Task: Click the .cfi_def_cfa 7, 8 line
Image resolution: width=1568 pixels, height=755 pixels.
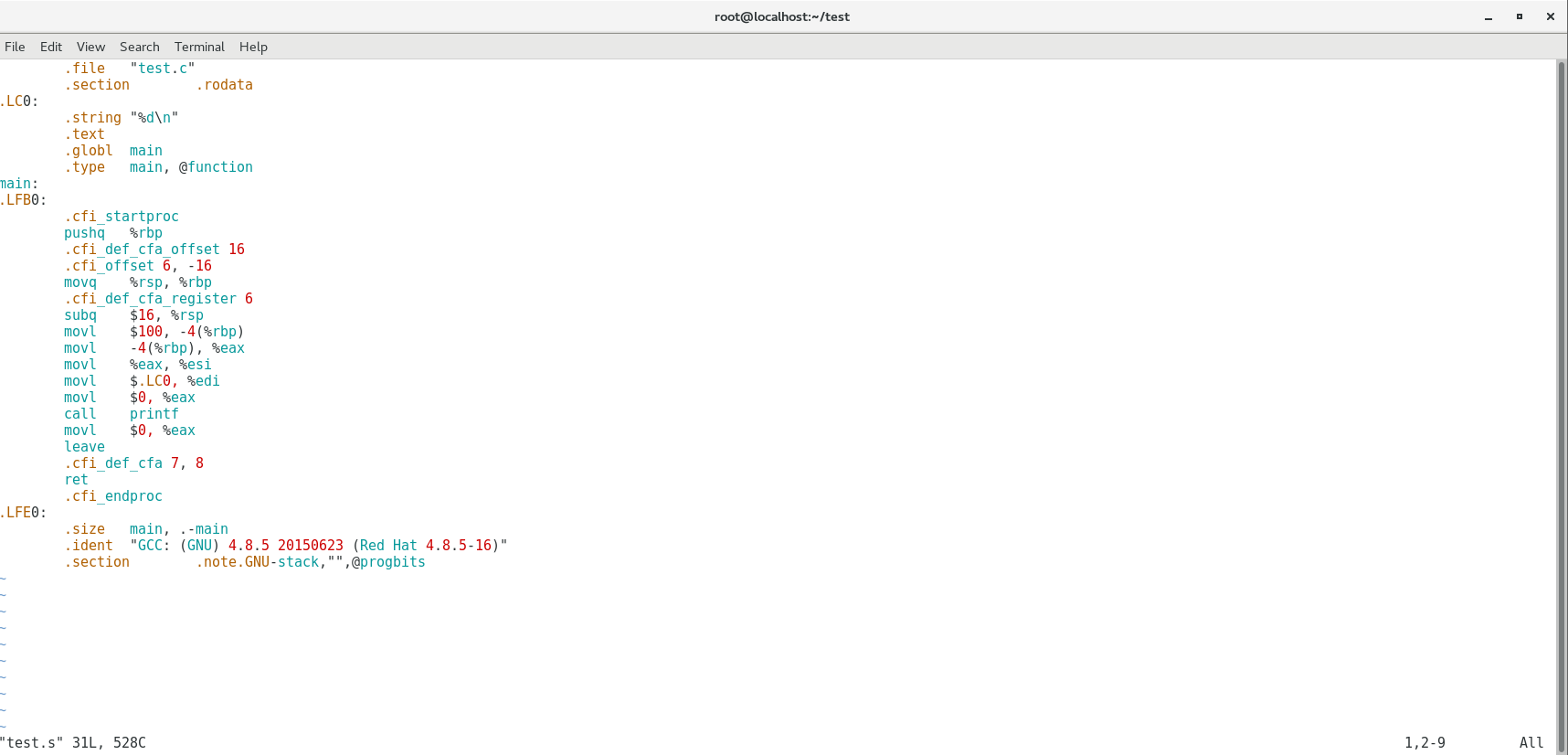Action: pos(134,463)
